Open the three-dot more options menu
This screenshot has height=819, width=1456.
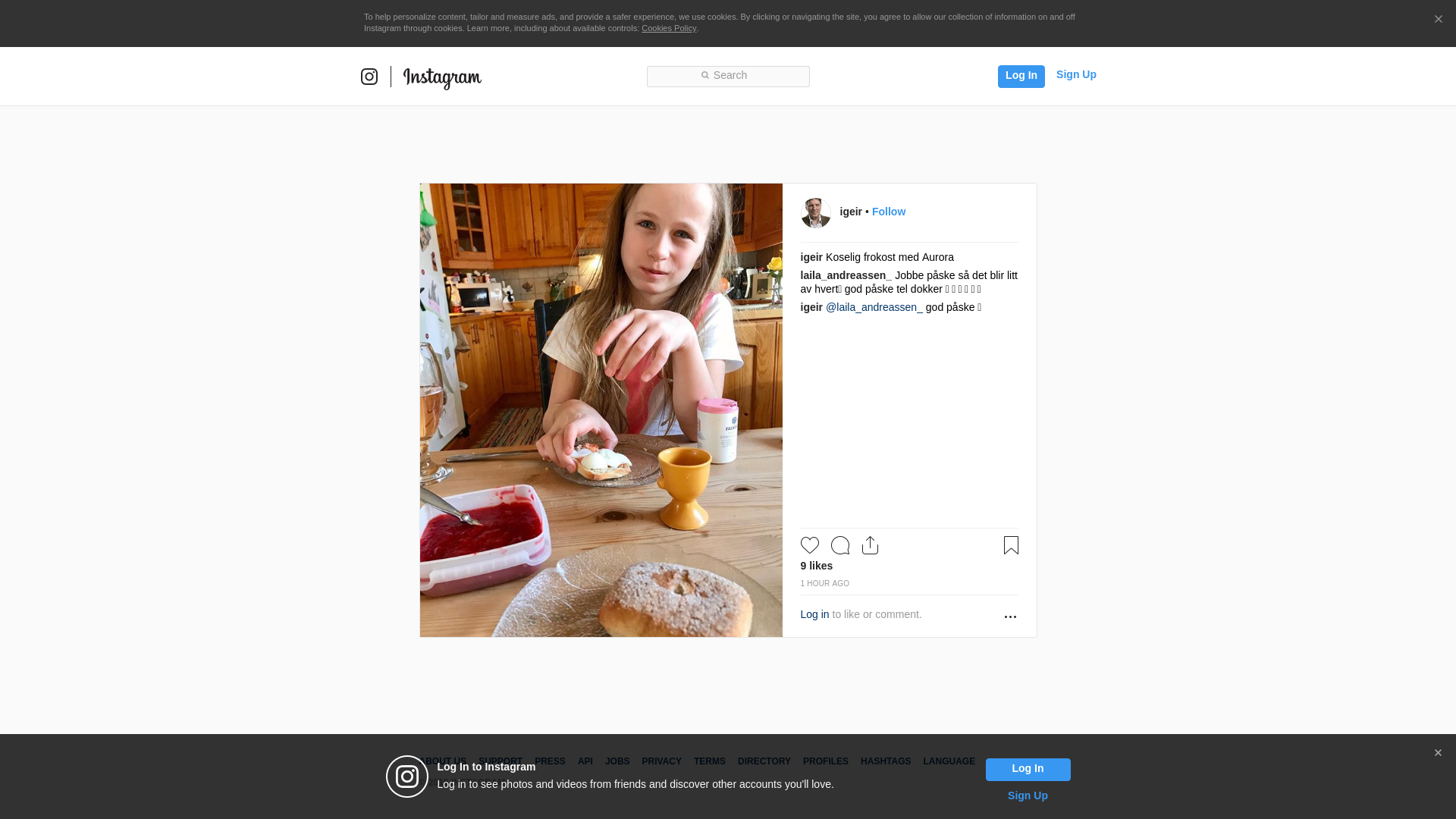click(1010, 617)
